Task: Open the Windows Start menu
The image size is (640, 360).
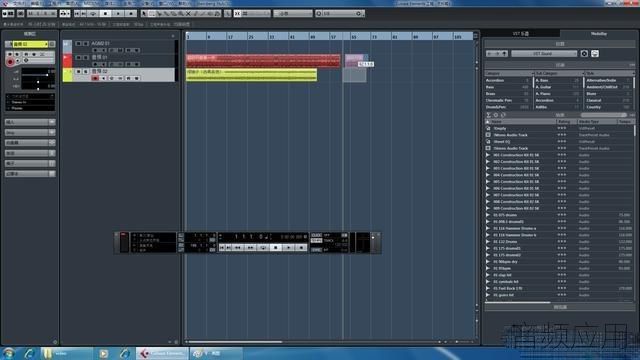Action: (x=9, y=353)
